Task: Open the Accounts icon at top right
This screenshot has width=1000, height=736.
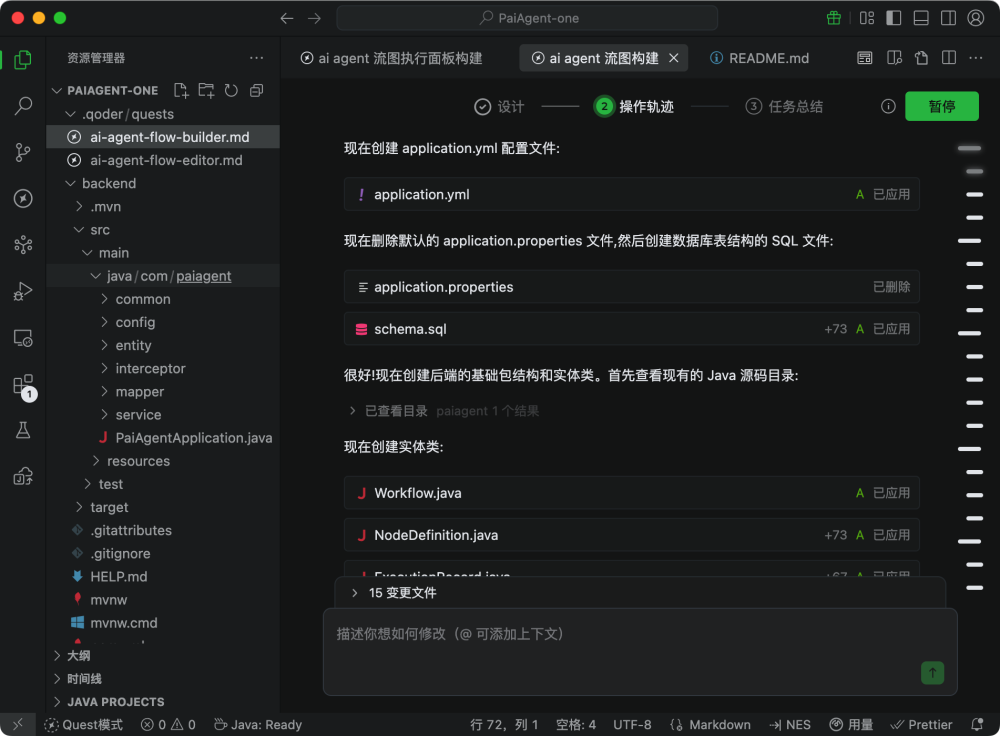Action: pyautogui.click(x=976, y=17)
